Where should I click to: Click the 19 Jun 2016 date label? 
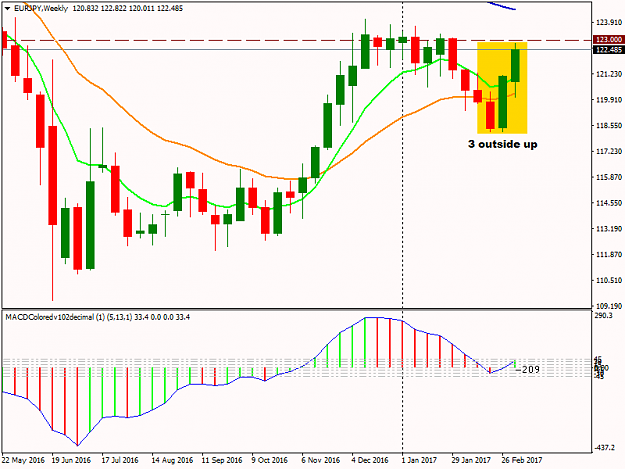pyautogui.click(x=71, y=460)
